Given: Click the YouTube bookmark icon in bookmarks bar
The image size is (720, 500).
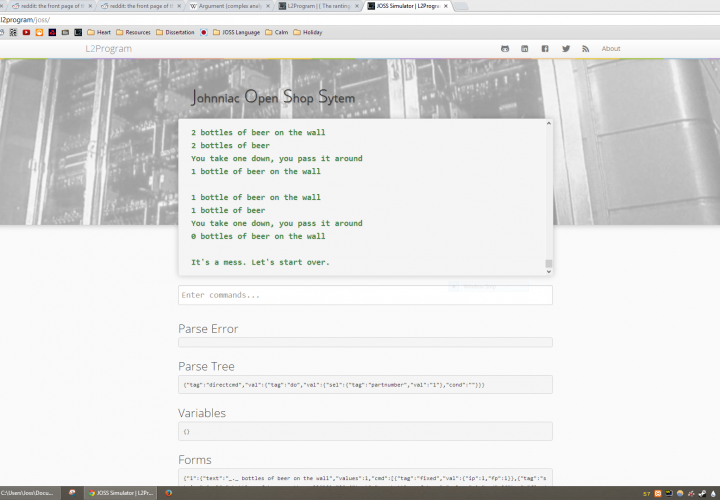Looking at the screenshot, I should click(26, 32).
